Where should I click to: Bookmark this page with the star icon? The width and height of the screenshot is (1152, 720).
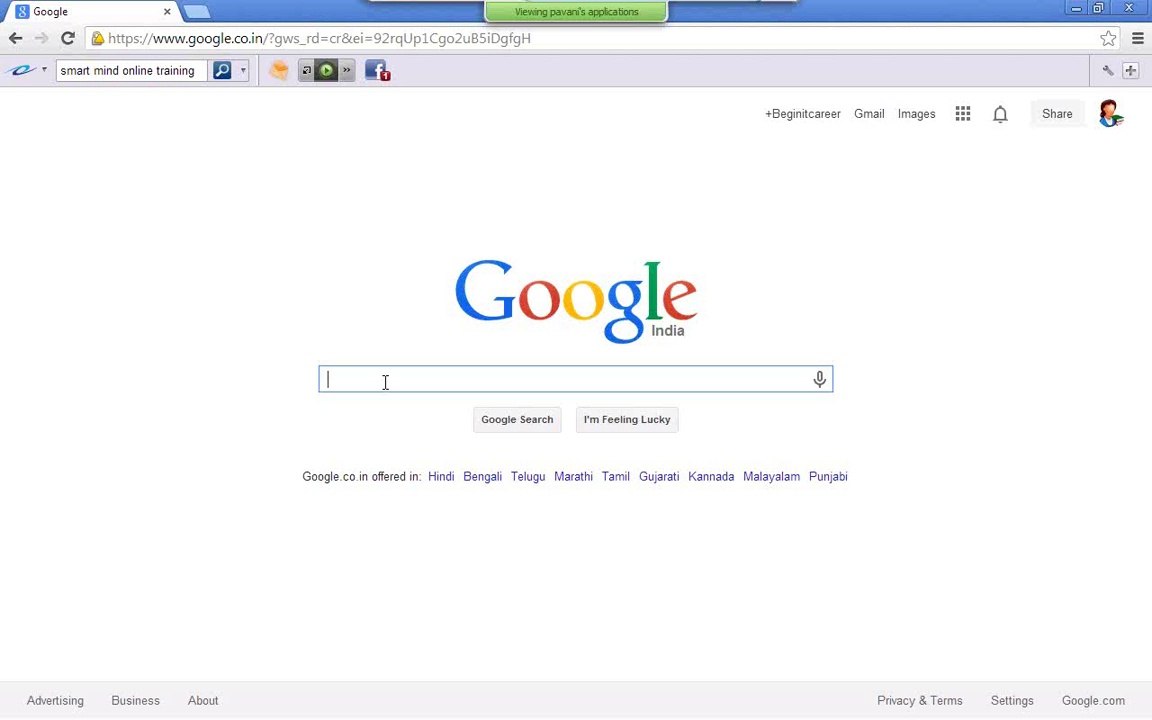point(1108,38)
